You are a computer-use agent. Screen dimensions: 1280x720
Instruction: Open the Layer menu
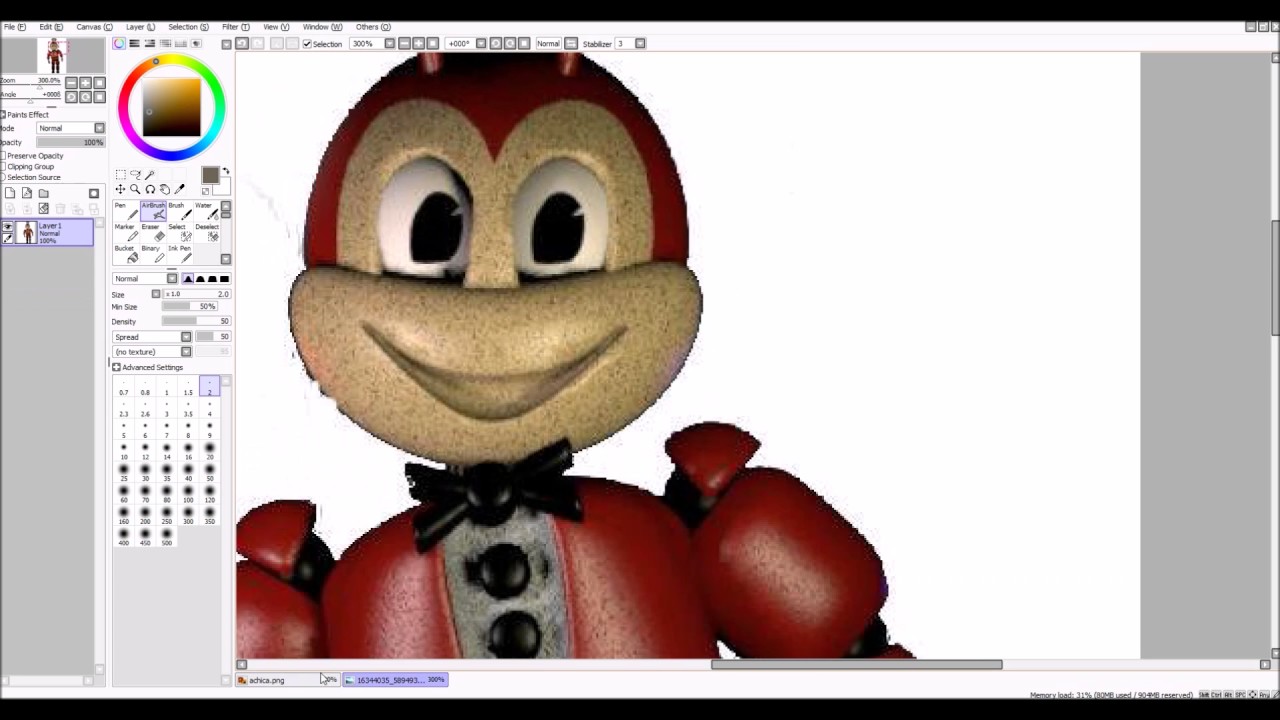(x=140, y=27)
